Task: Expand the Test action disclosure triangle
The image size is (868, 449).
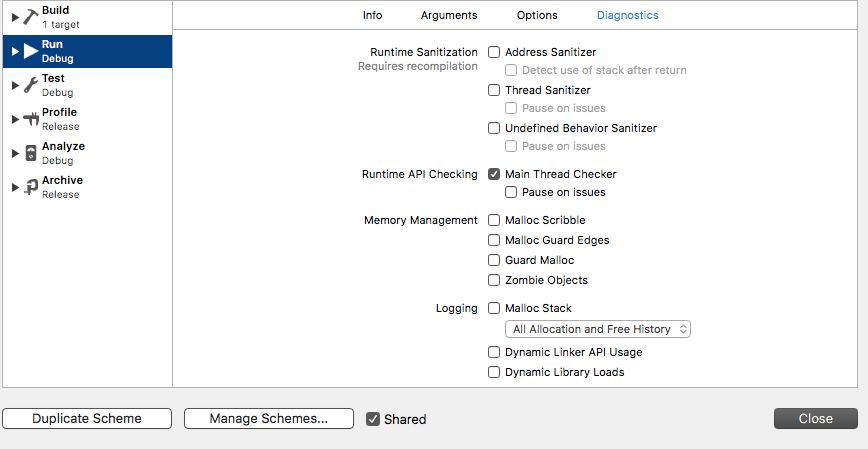Action: [x=15, y=85]
